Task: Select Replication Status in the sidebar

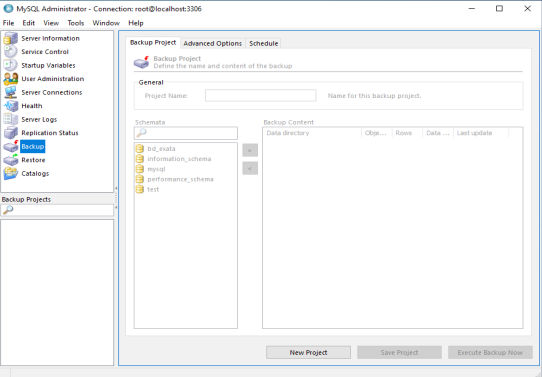Action: point(50,133)
